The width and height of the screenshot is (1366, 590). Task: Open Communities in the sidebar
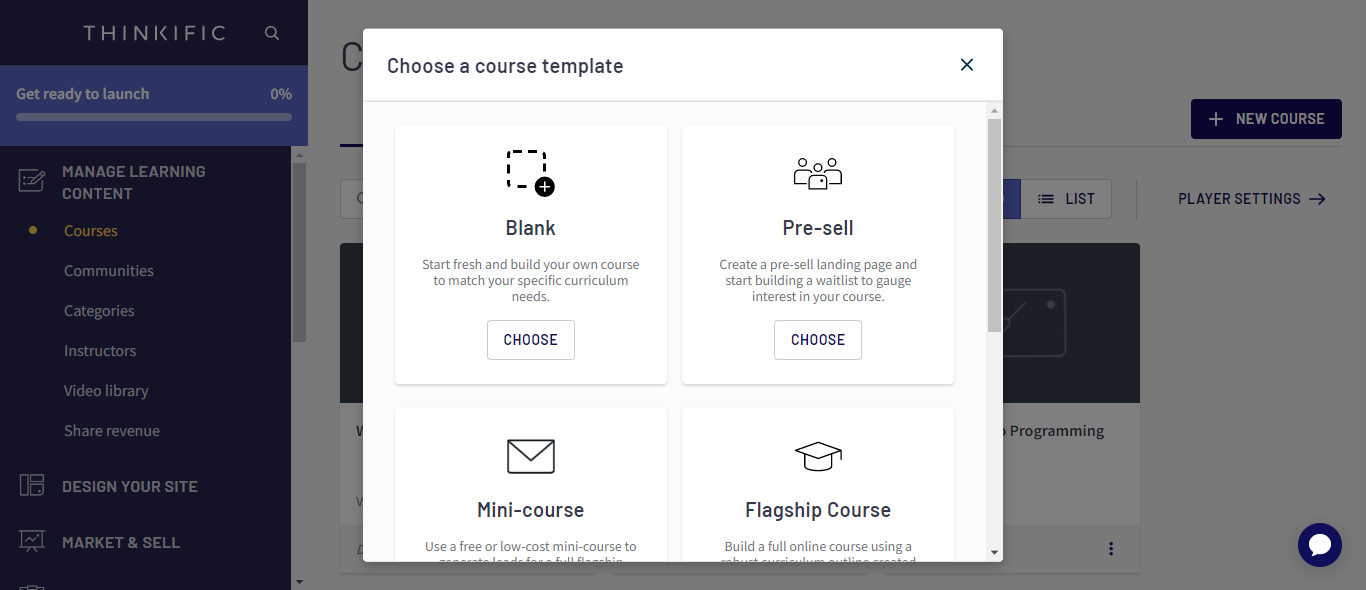[109, 271]
